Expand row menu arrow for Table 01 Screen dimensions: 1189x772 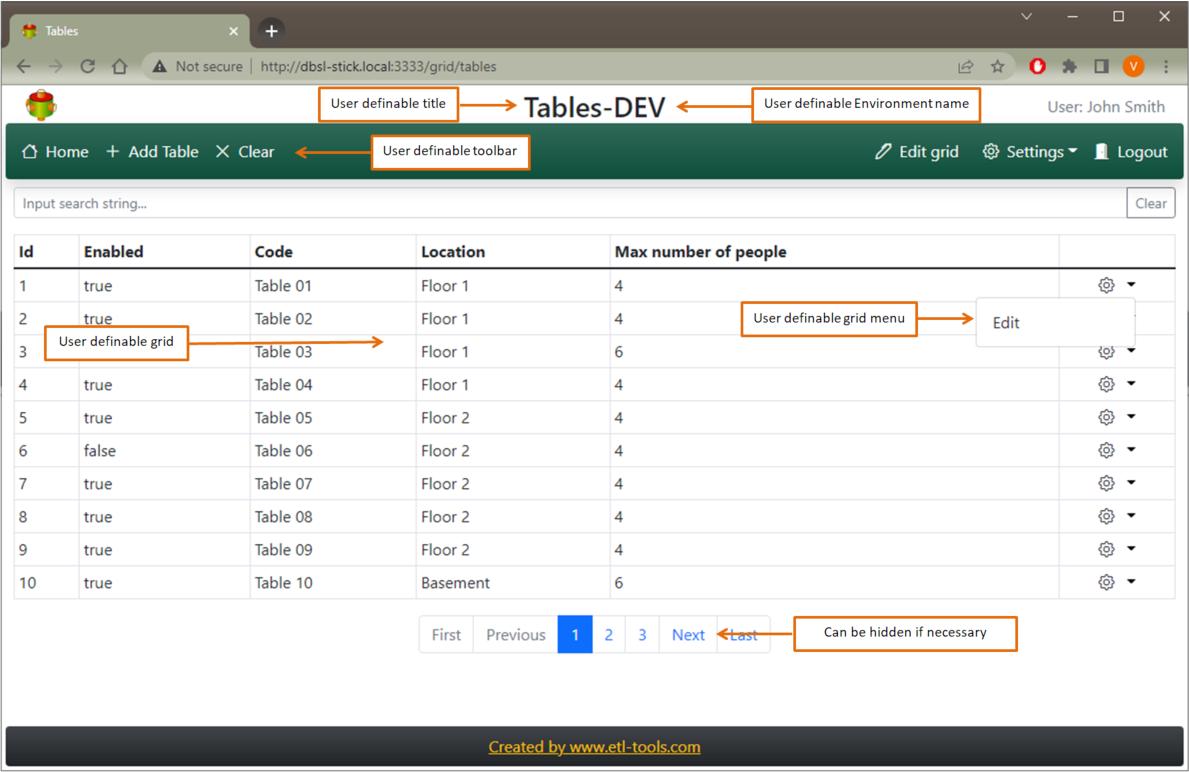click(1131, 284)
